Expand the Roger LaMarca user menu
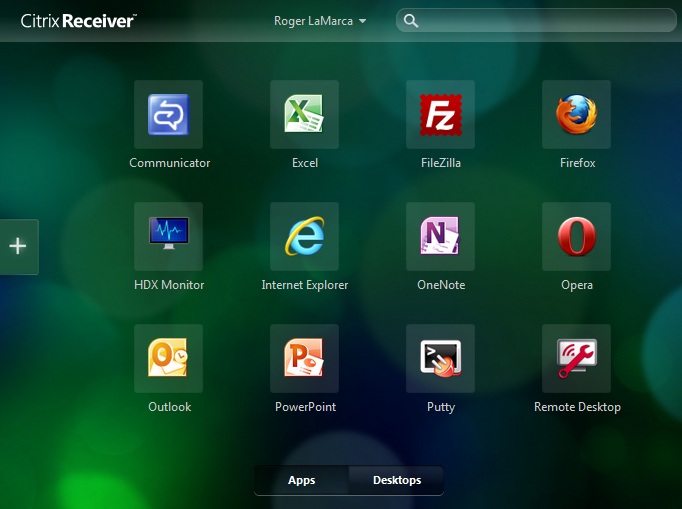Viewport: 682px width, 509px height. (314, 21)
